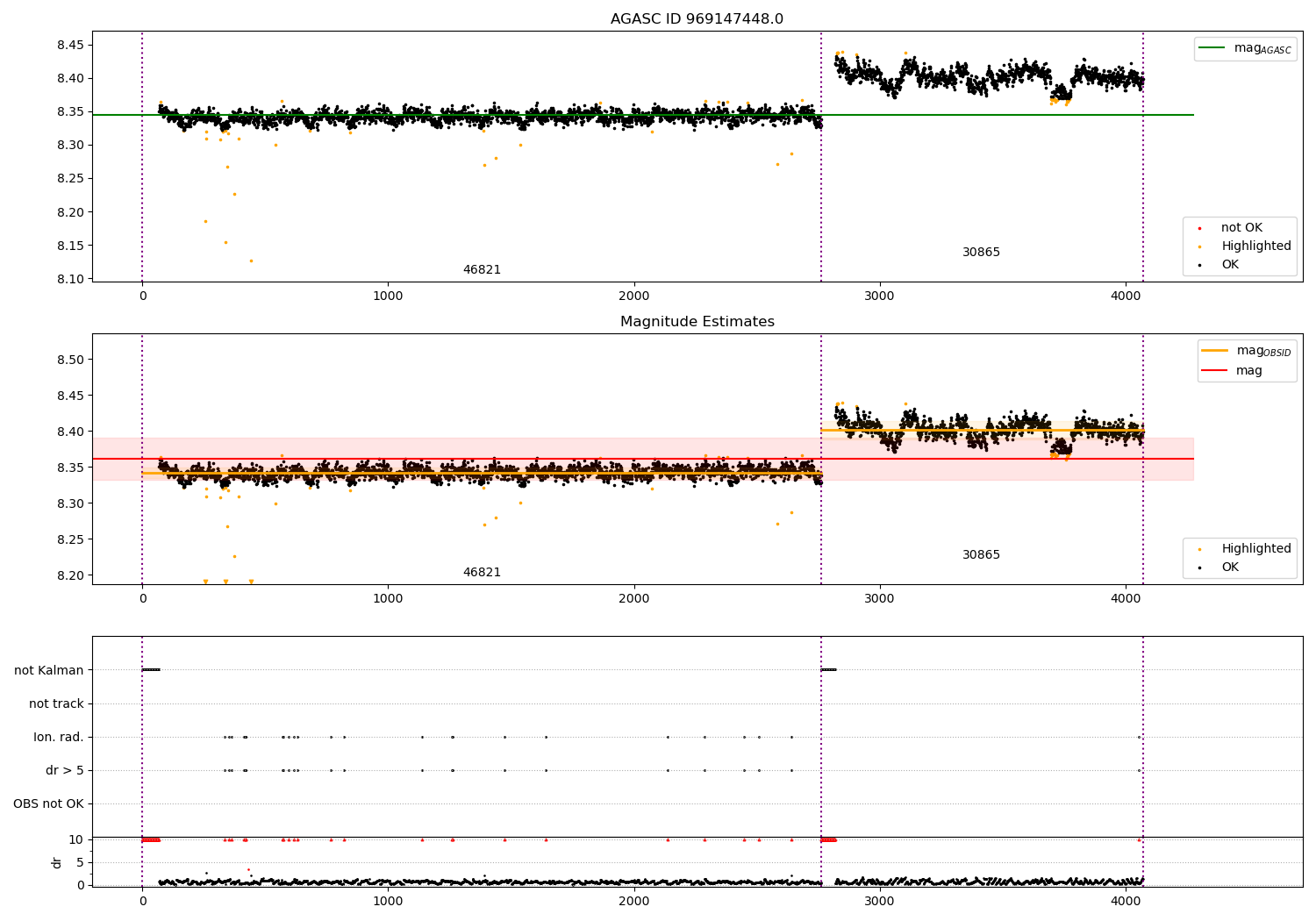The width and height of the screenshot is (1316, 921).
Task: Click the 8.45 tick in the AGASC ID plot
Action: [x=70, y=45]
